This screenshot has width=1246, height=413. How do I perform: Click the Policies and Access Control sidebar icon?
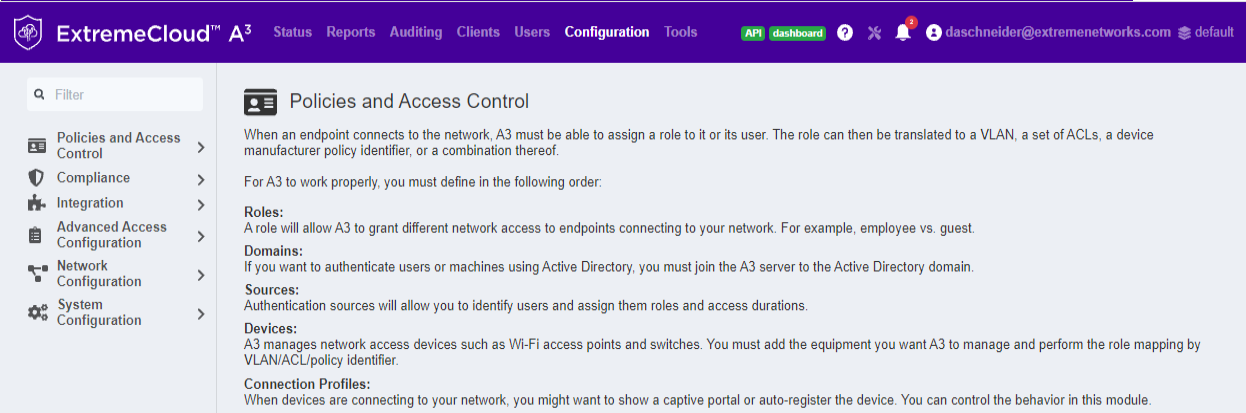(x=37, y=146)
